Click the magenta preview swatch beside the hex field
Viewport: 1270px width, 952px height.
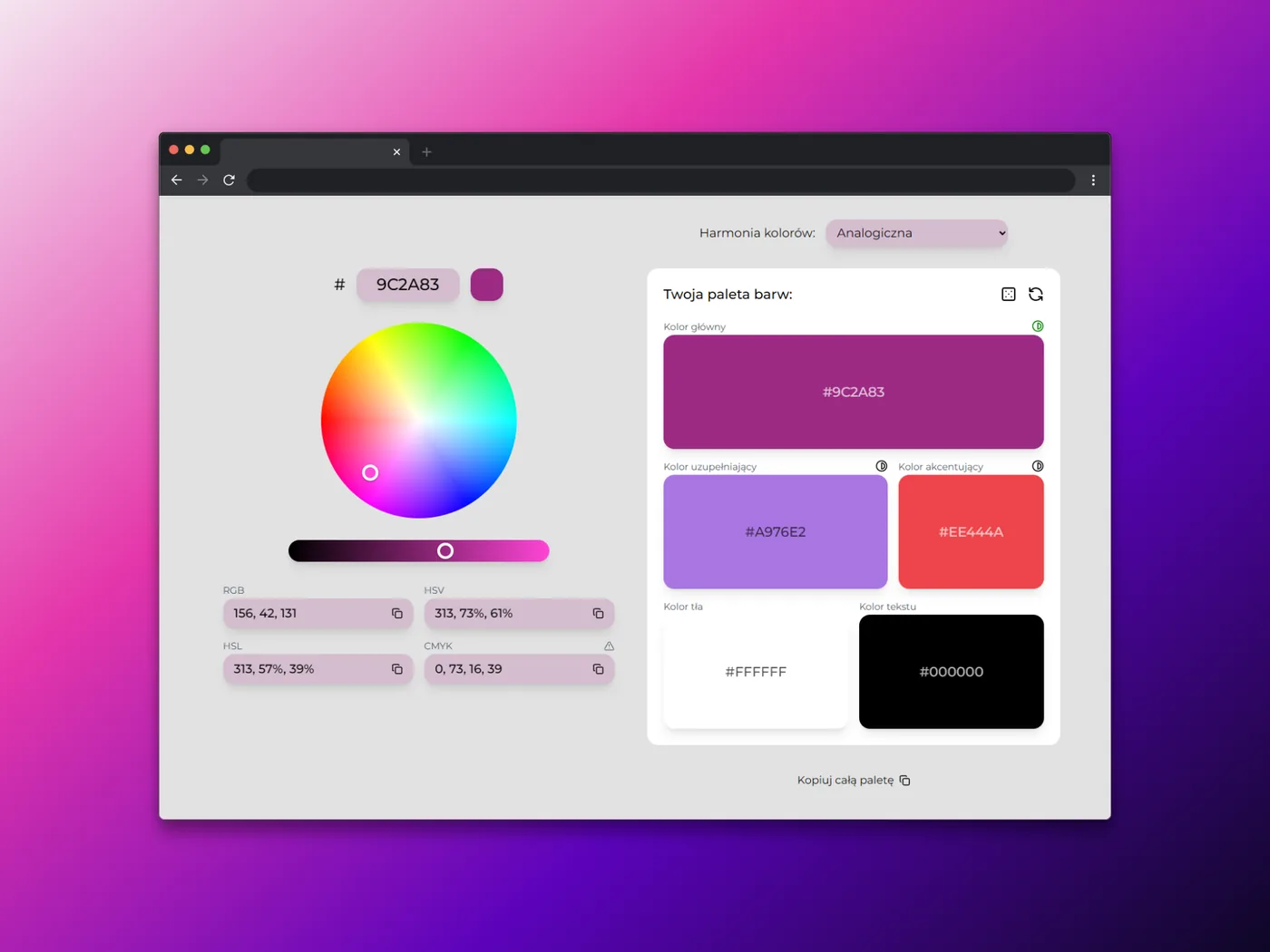click(487, 285)
